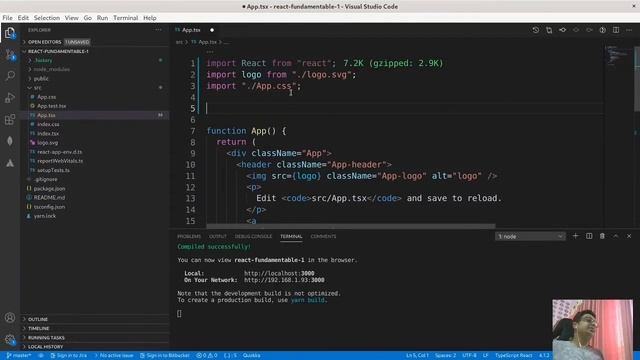Switch to the Output panel tab

(x=218, y=236)
